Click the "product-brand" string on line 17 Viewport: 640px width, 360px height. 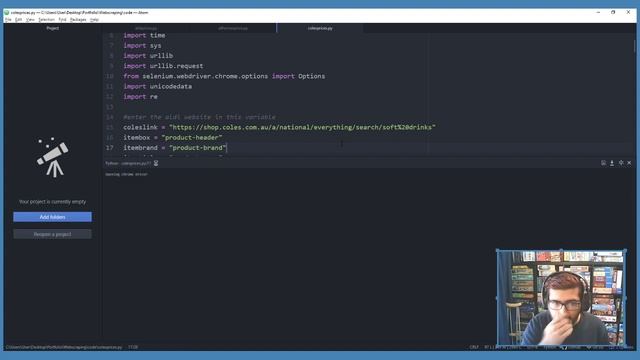point(197,148)
